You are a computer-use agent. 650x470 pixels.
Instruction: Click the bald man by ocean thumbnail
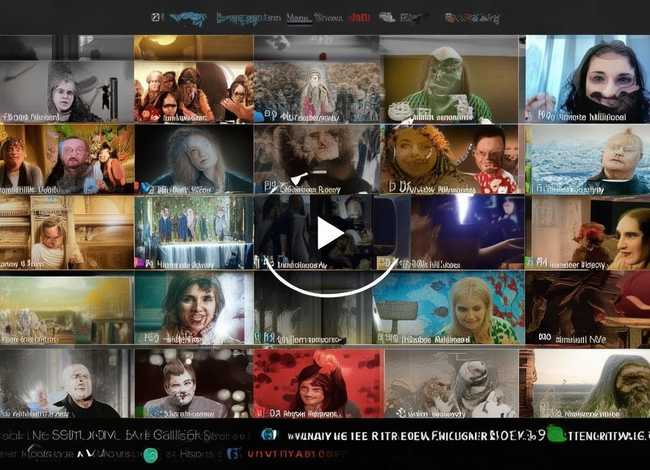click(x=587, y=158)
